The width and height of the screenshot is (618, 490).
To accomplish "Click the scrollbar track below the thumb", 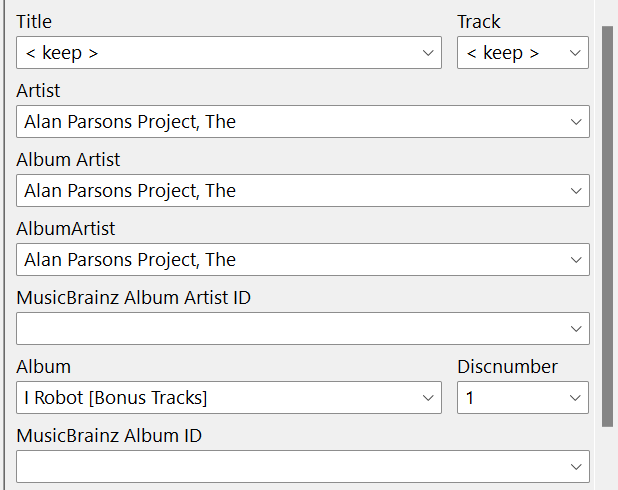I will click(608, 458).
